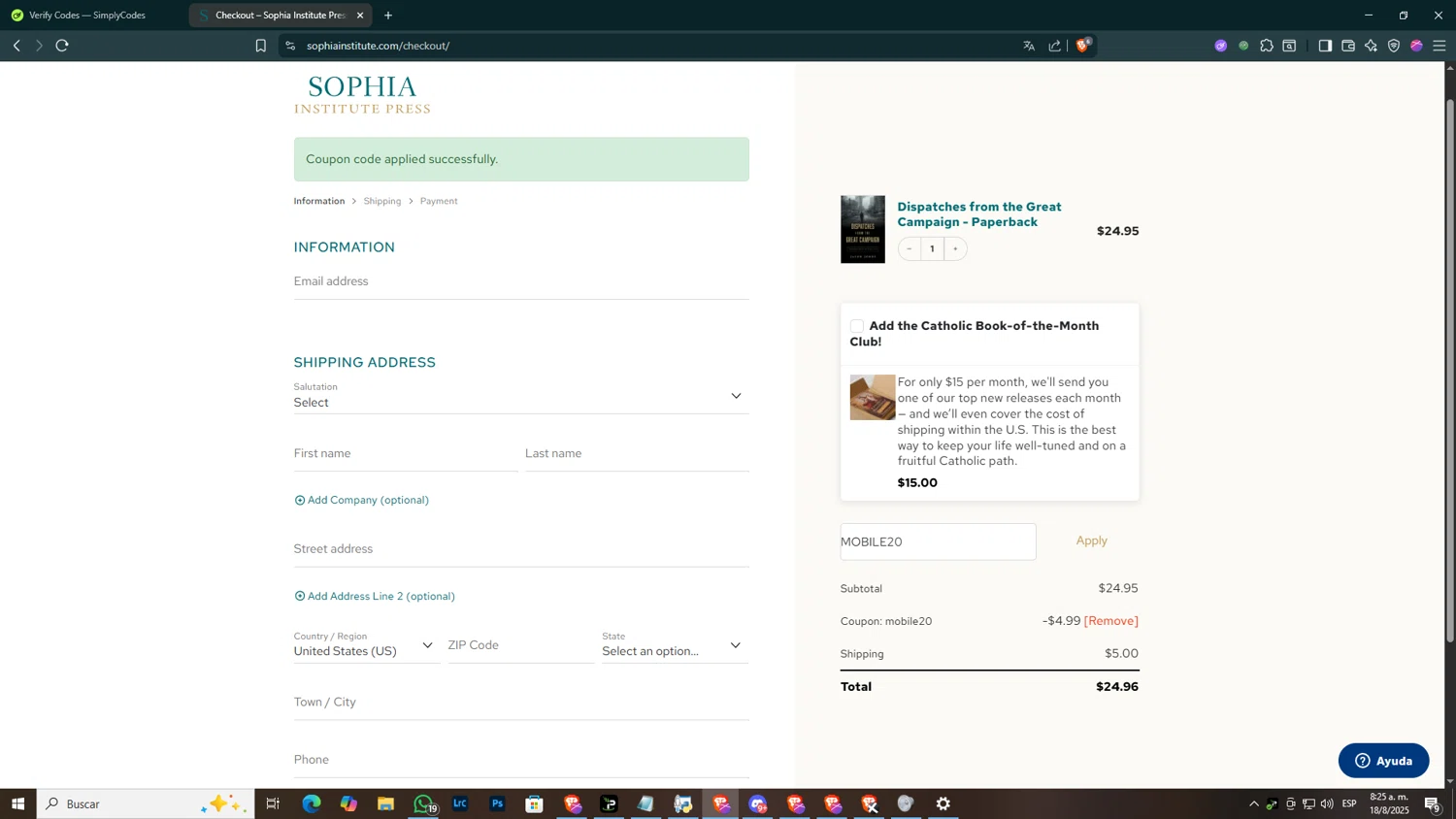The width and height of the screenshot is (1456, 819).
Task: Open Microsoft Edge from taskbar
Action: (311, 803)
